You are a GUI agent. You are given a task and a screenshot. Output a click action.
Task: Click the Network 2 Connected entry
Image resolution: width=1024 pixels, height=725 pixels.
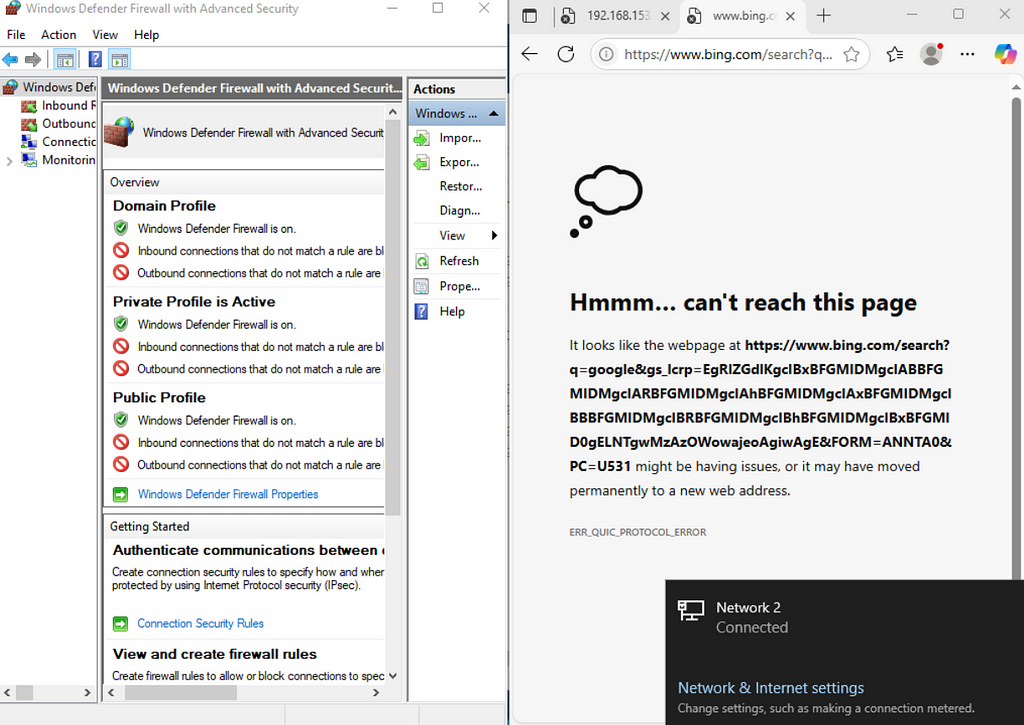pyautogui.click(x=844, y=617)
